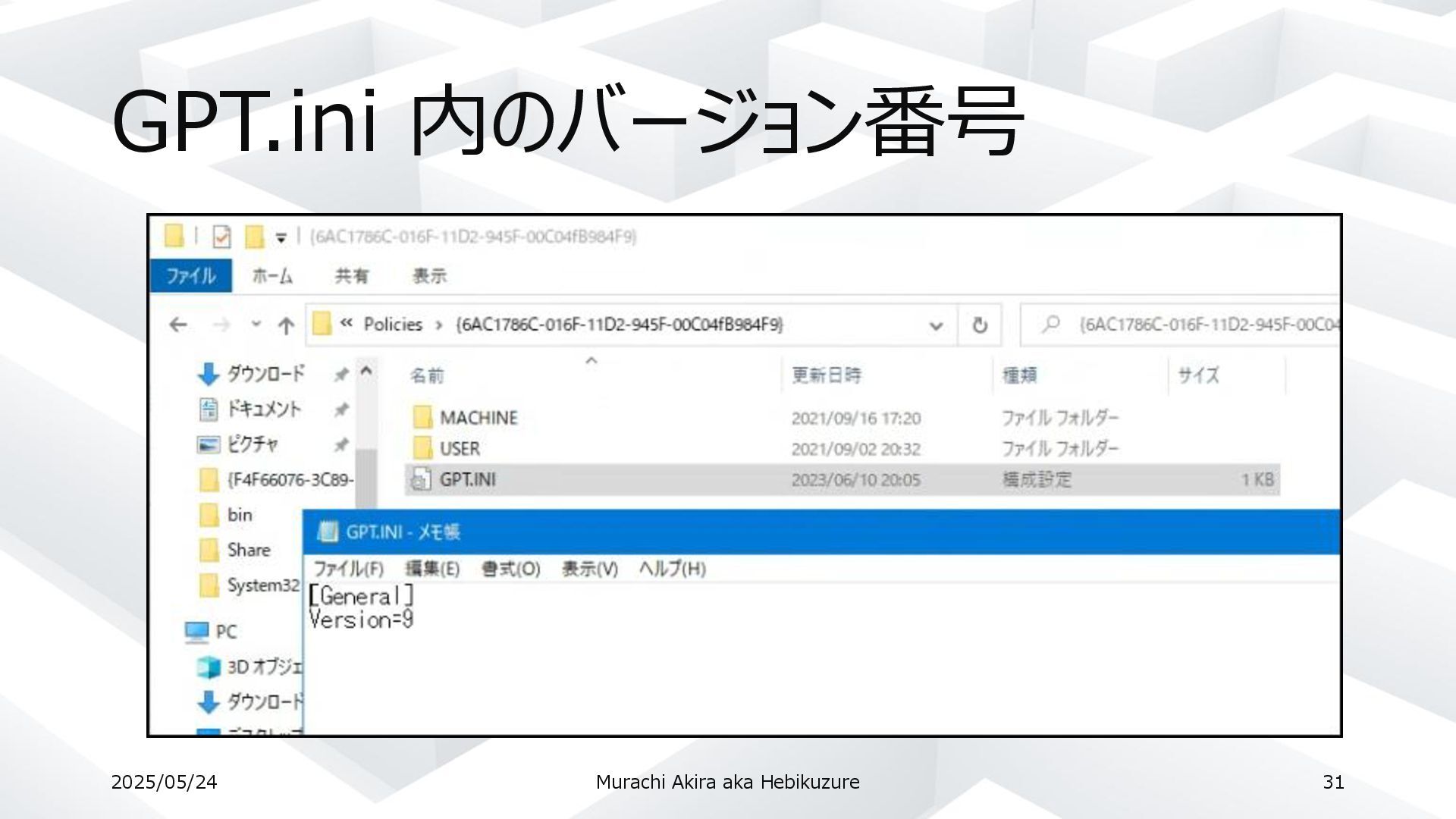Click the Up one level arrow
1456x819 pixels.
coord(286,326)
